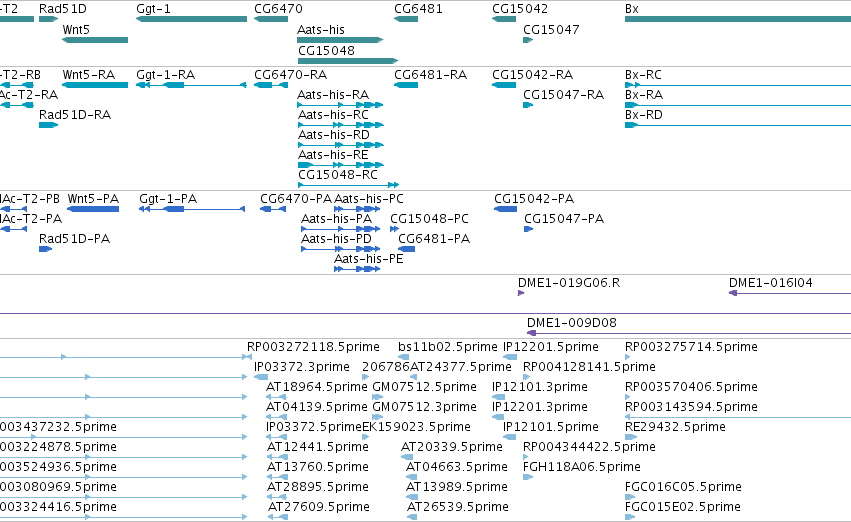Image resolution: width=851 pixels, height=522 pixels.
Task: Open the CG15047-PA protein label
Action: 564,219
